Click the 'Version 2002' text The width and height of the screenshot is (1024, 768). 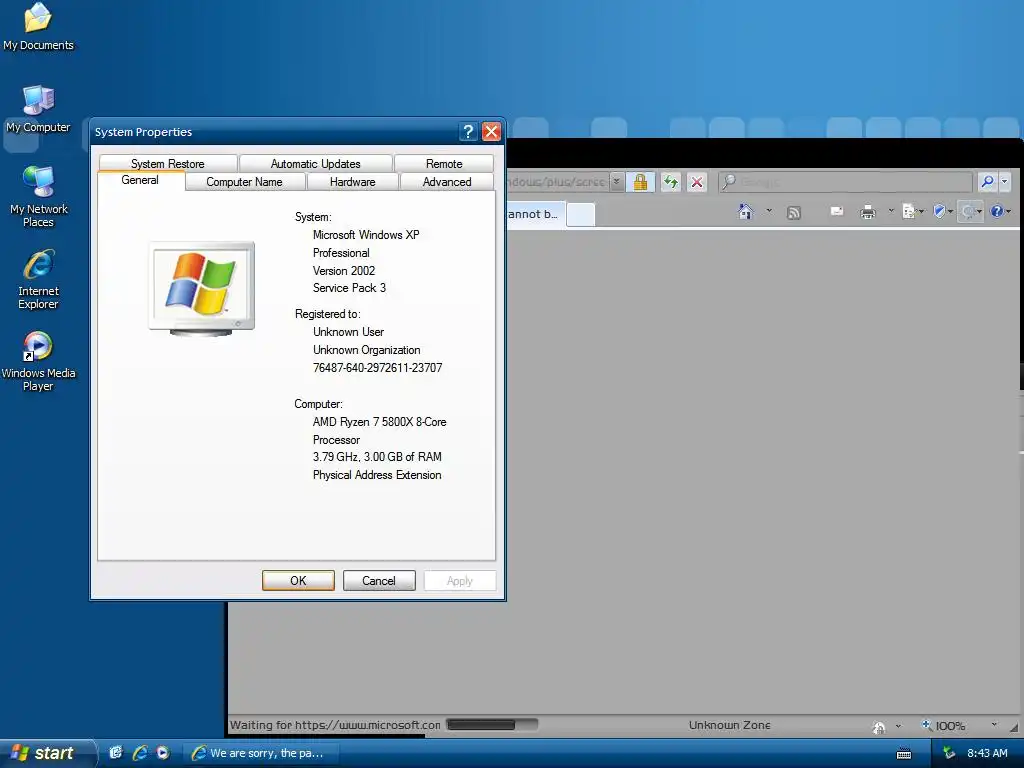pyautogui.click(x=344, y=270)
